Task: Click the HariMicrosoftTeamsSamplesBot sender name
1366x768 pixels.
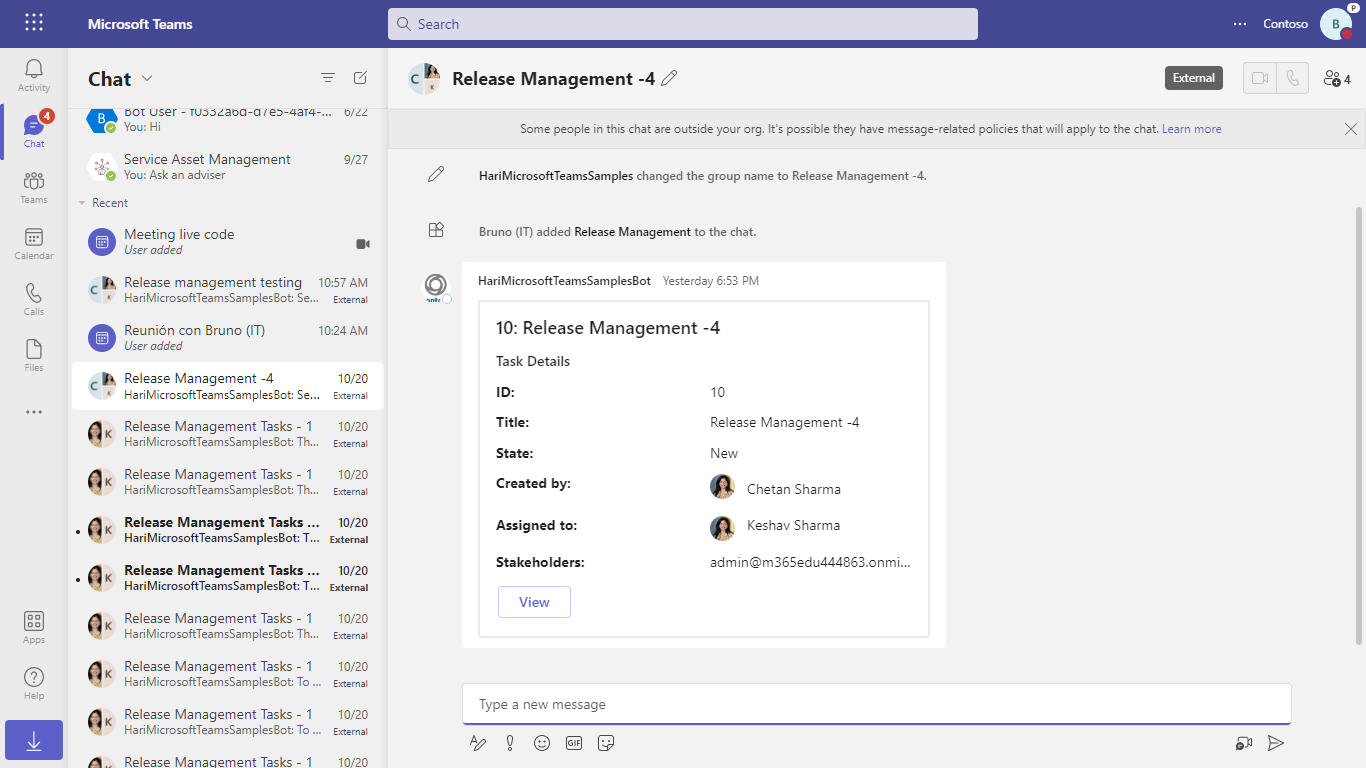Action: tap(564, 281)
